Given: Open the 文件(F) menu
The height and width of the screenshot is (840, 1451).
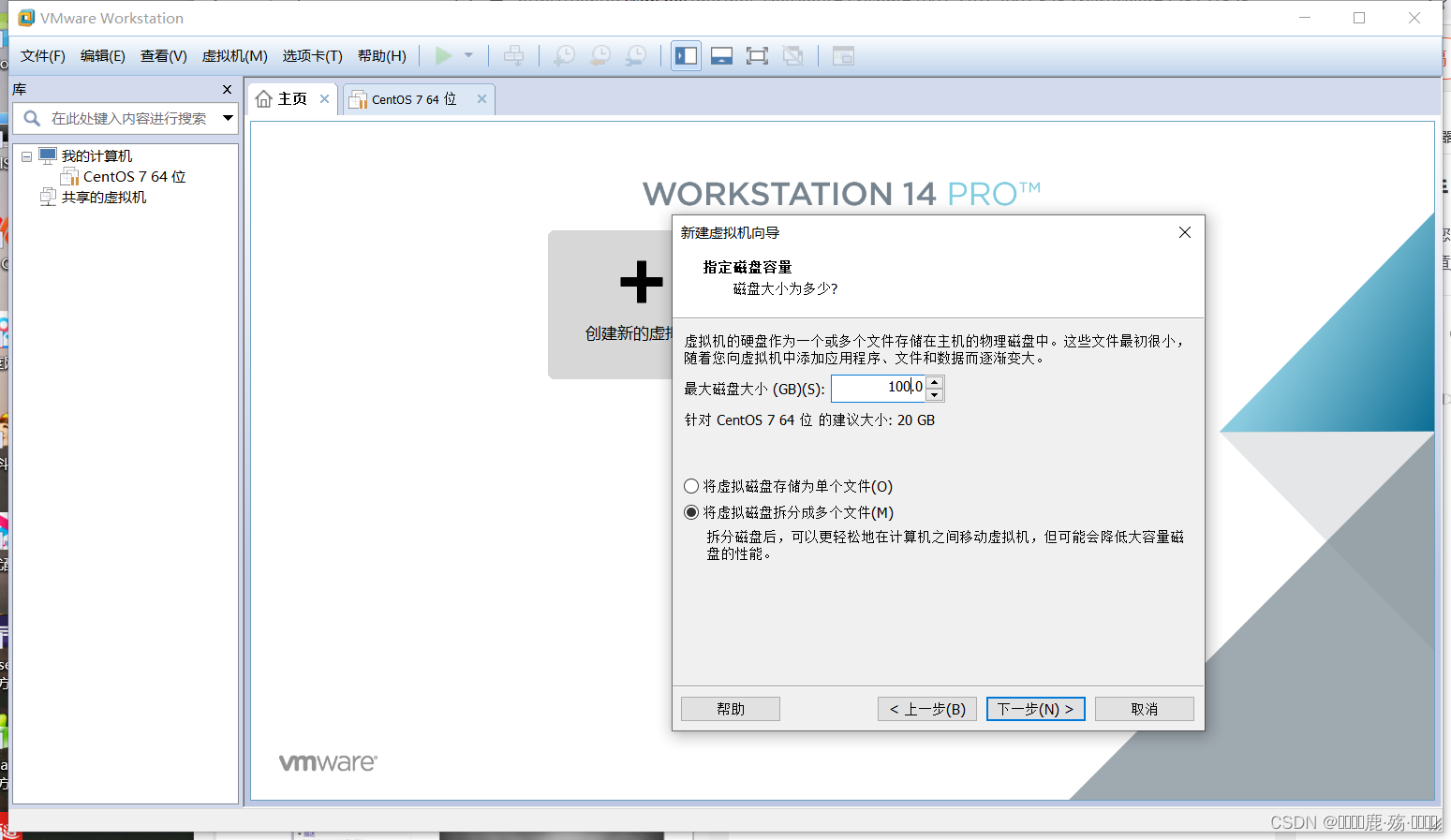Looking at the screenshot, I should tap(43, 56).
